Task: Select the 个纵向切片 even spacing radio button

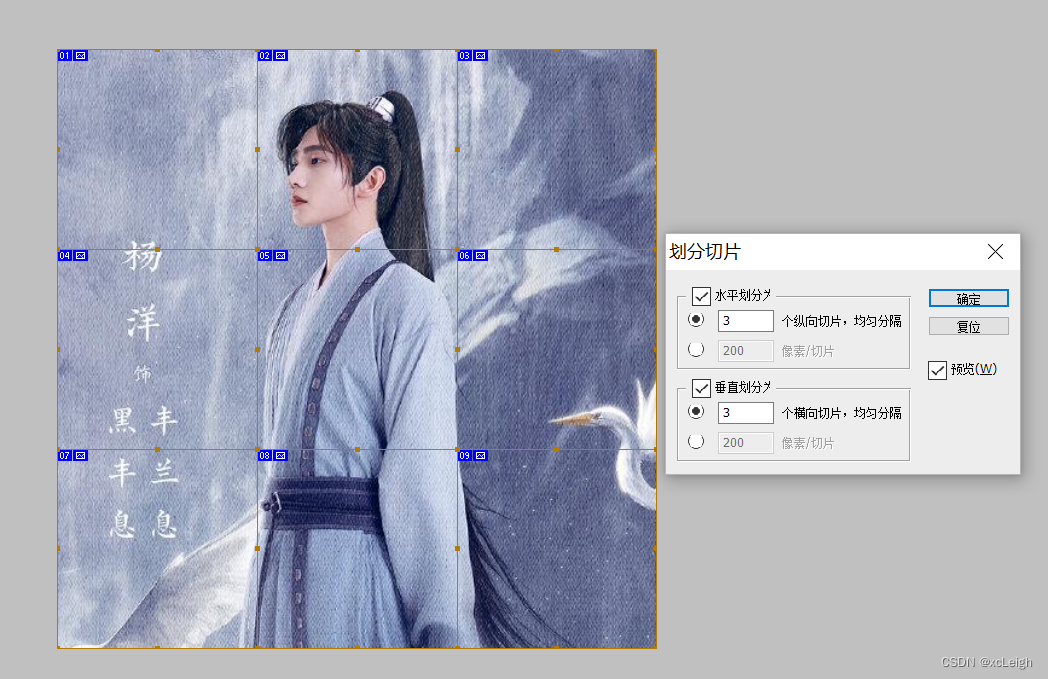Action: click(696, 320)
